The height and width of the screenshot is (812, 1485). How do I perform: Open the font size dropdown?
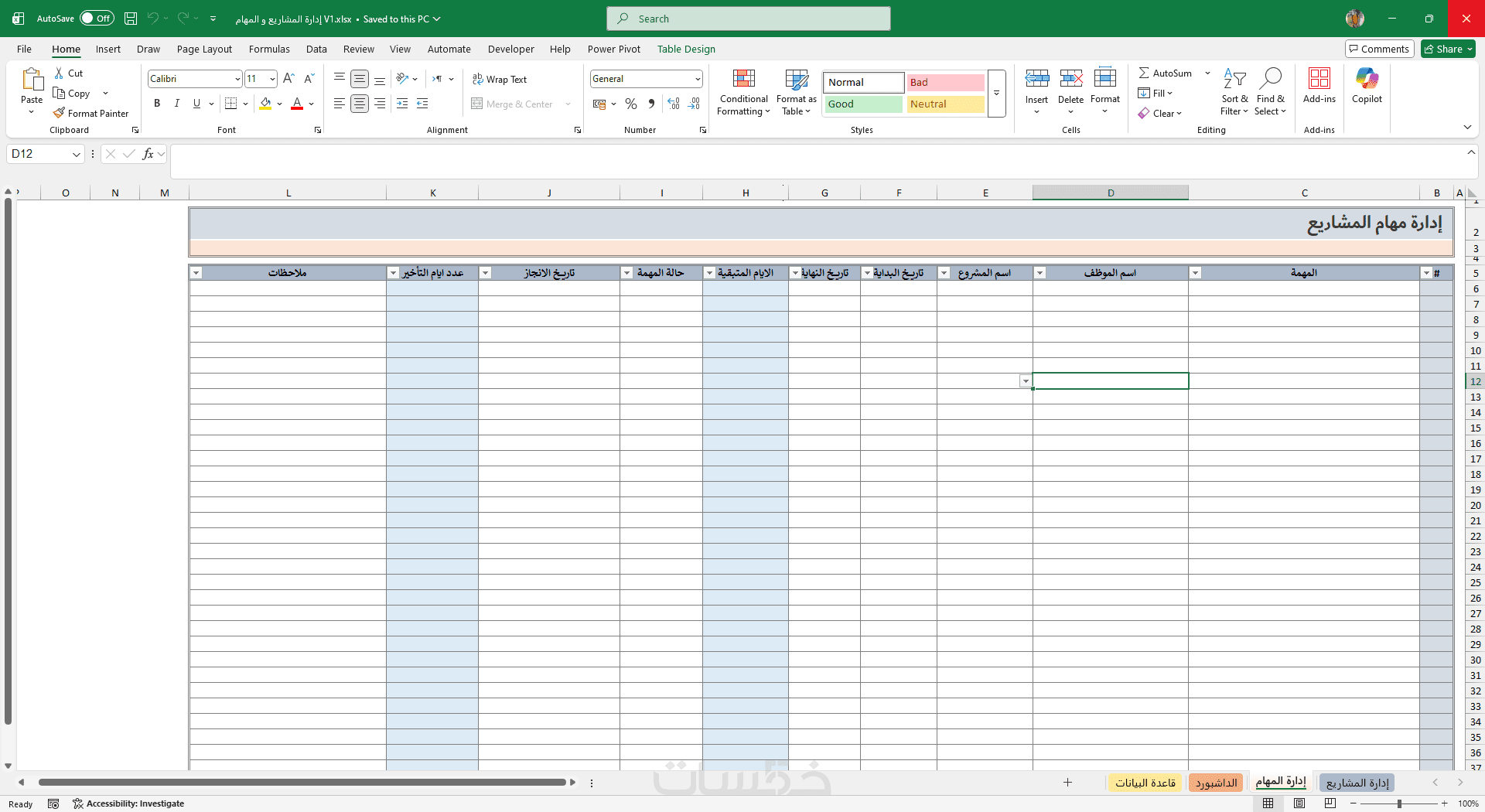click(272, 79)
